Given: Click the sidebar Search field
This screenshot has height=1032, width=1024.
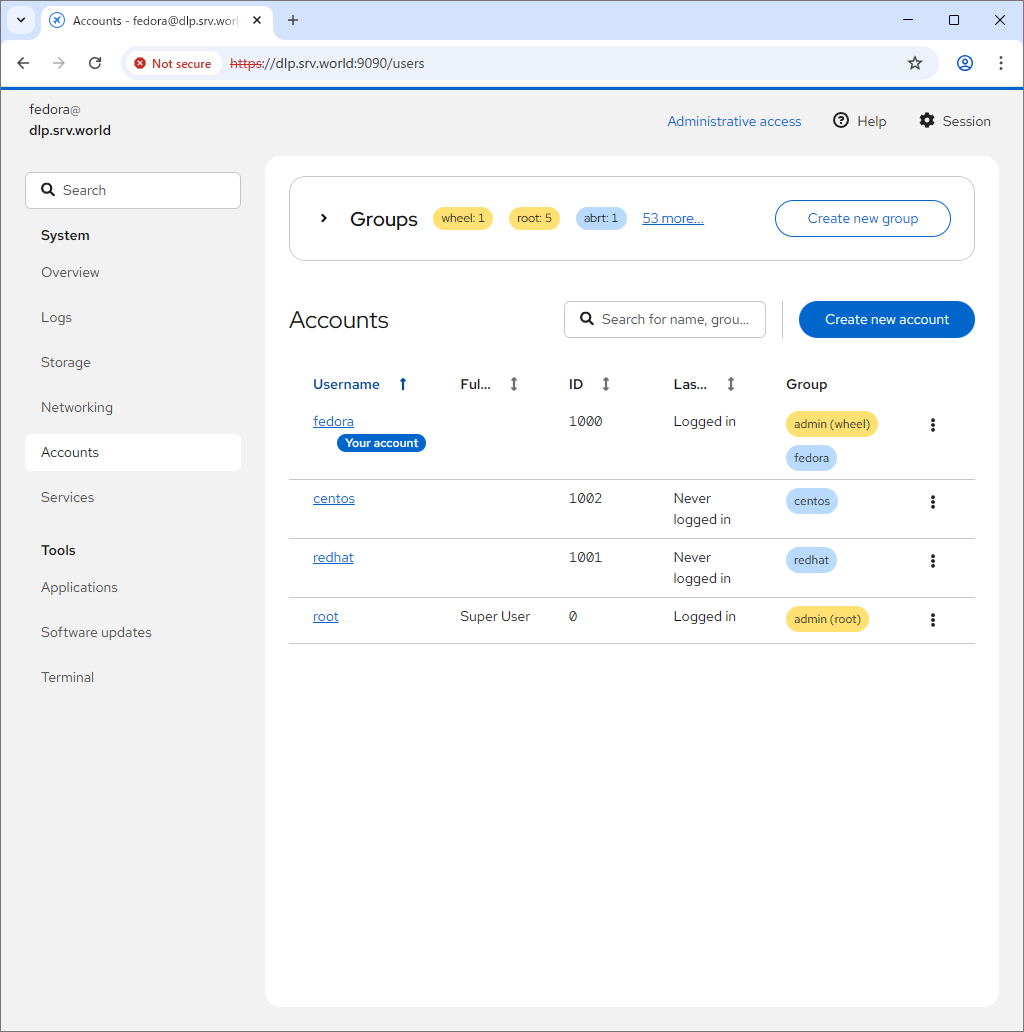Looking at the screenshot, I should coord(133,190).
